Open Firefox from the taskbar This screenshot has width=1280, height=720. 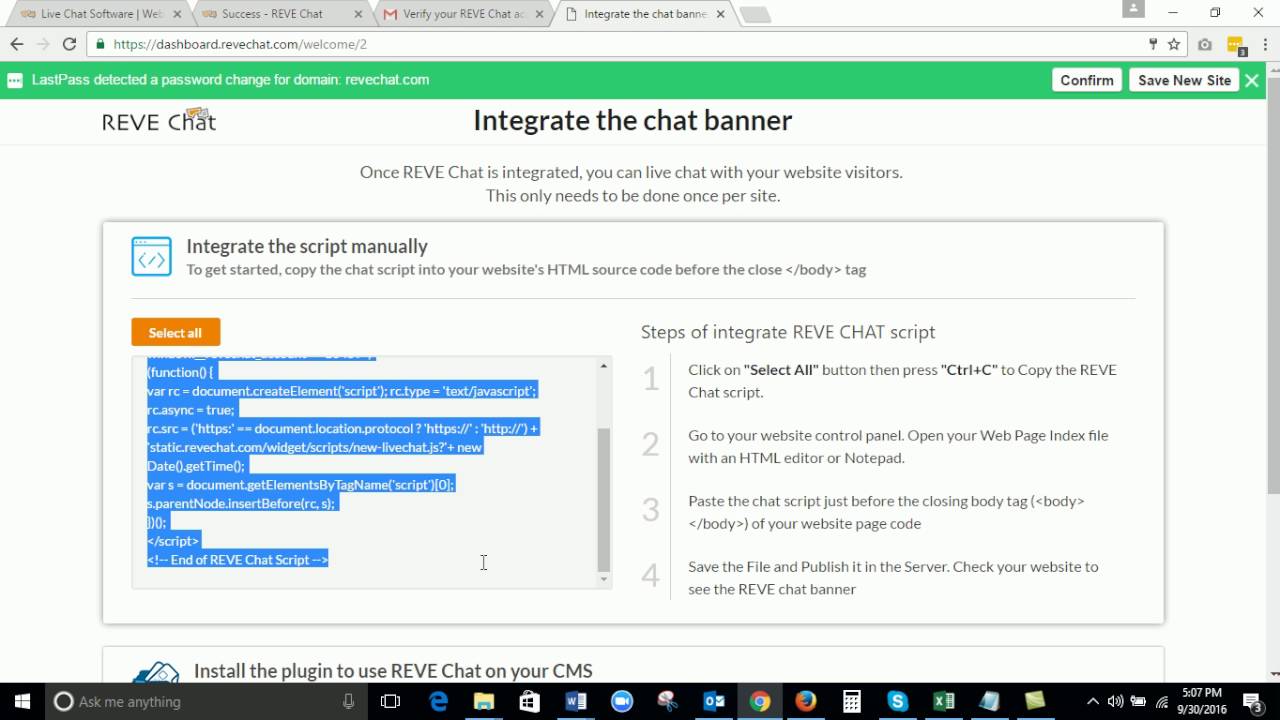806,701
